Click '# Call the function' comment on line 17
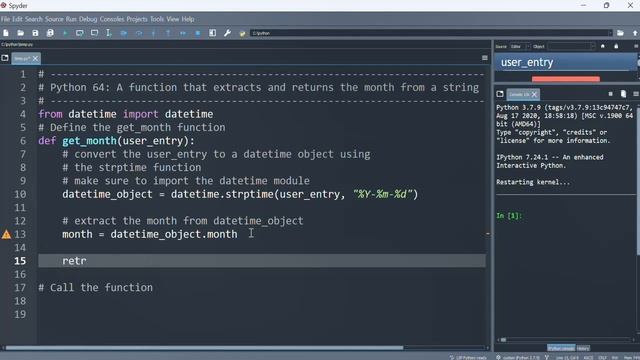 (96, 287)
